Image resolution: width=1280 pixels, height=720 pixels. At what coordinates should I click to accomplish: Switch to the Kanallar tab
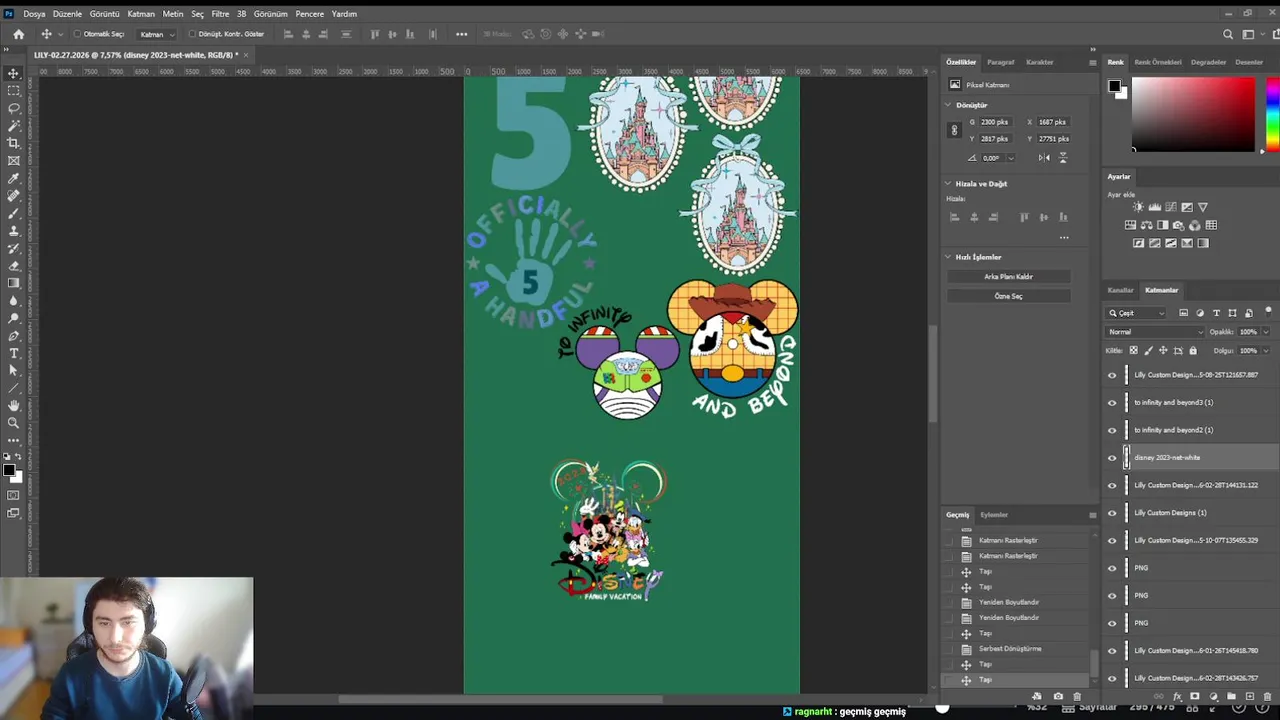(x=1120, y=290)
